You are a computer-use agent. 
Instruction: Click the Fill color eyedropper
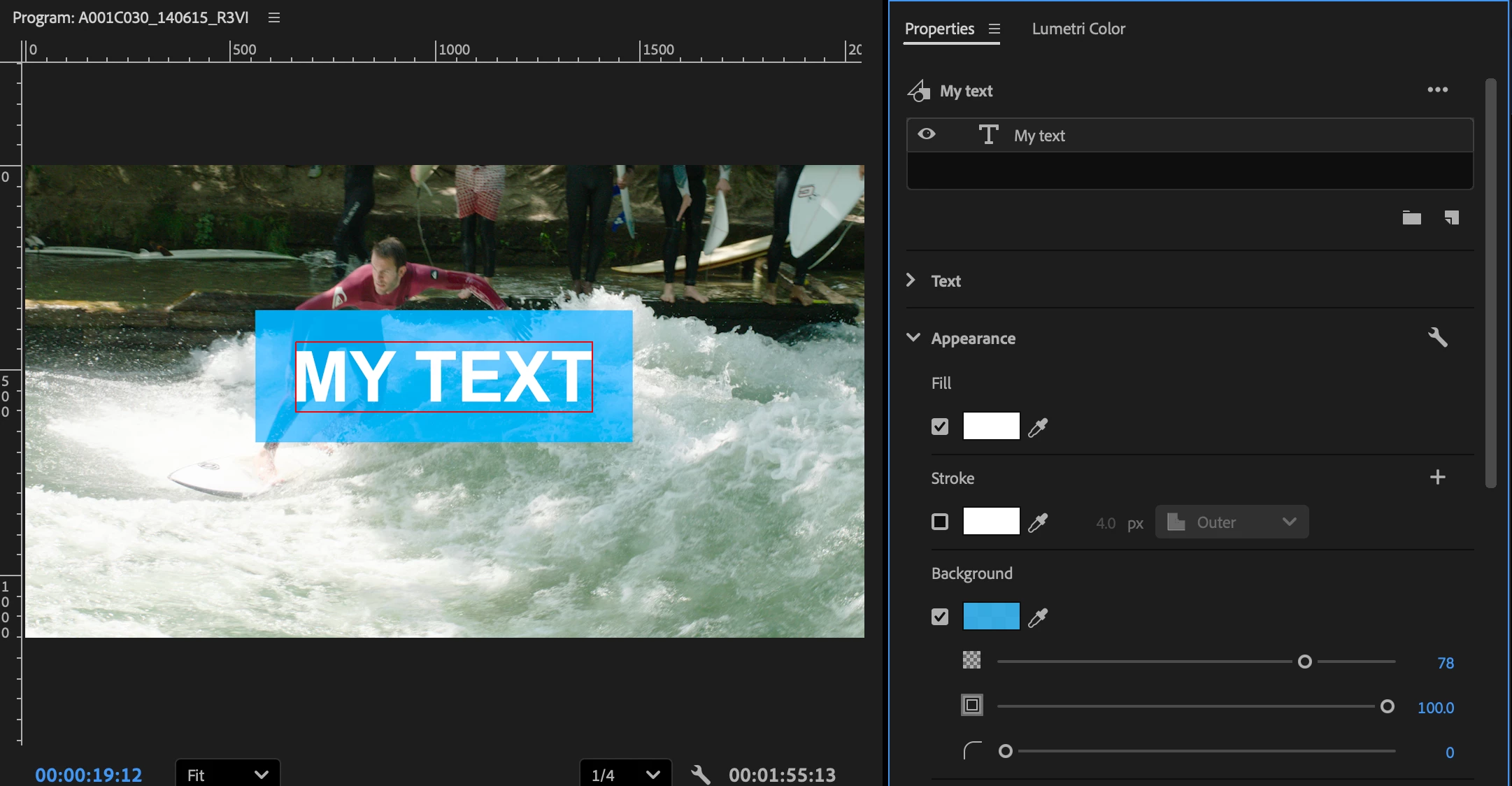[1038, 427]
